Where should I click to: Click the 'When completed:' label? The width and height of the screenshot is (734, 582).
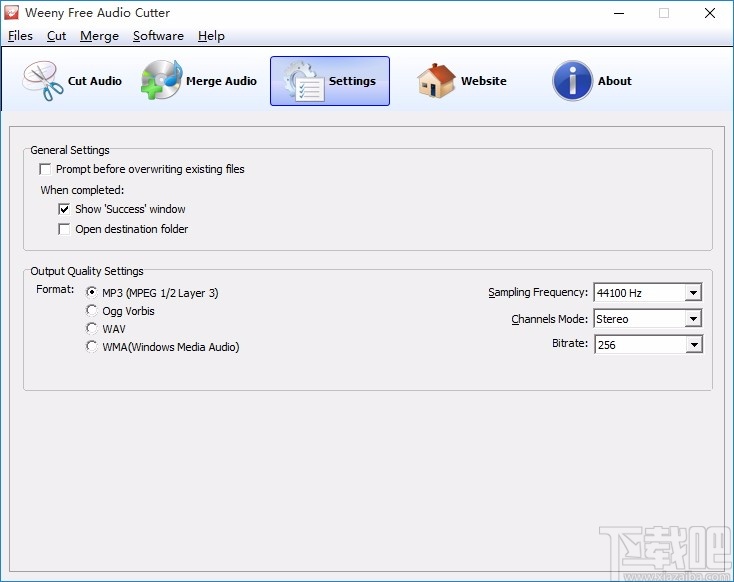(x=82, y=190)
